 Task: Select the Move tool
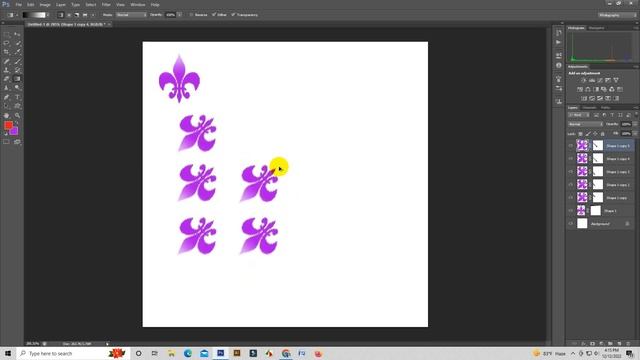[17, 35]
